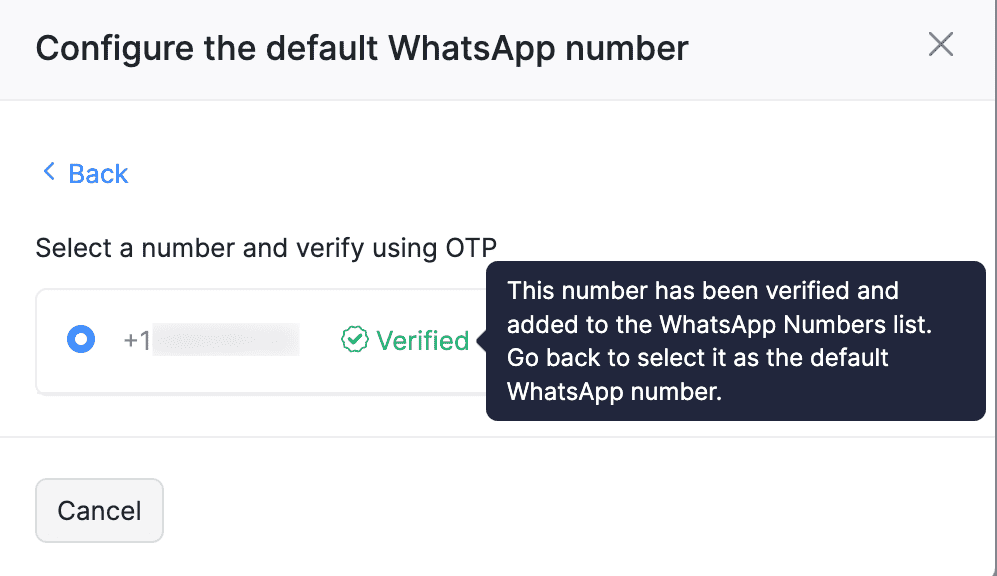Click the dialog title Configure the default WhatsApp number
997x576 pixels.
[x=362, y=47]
